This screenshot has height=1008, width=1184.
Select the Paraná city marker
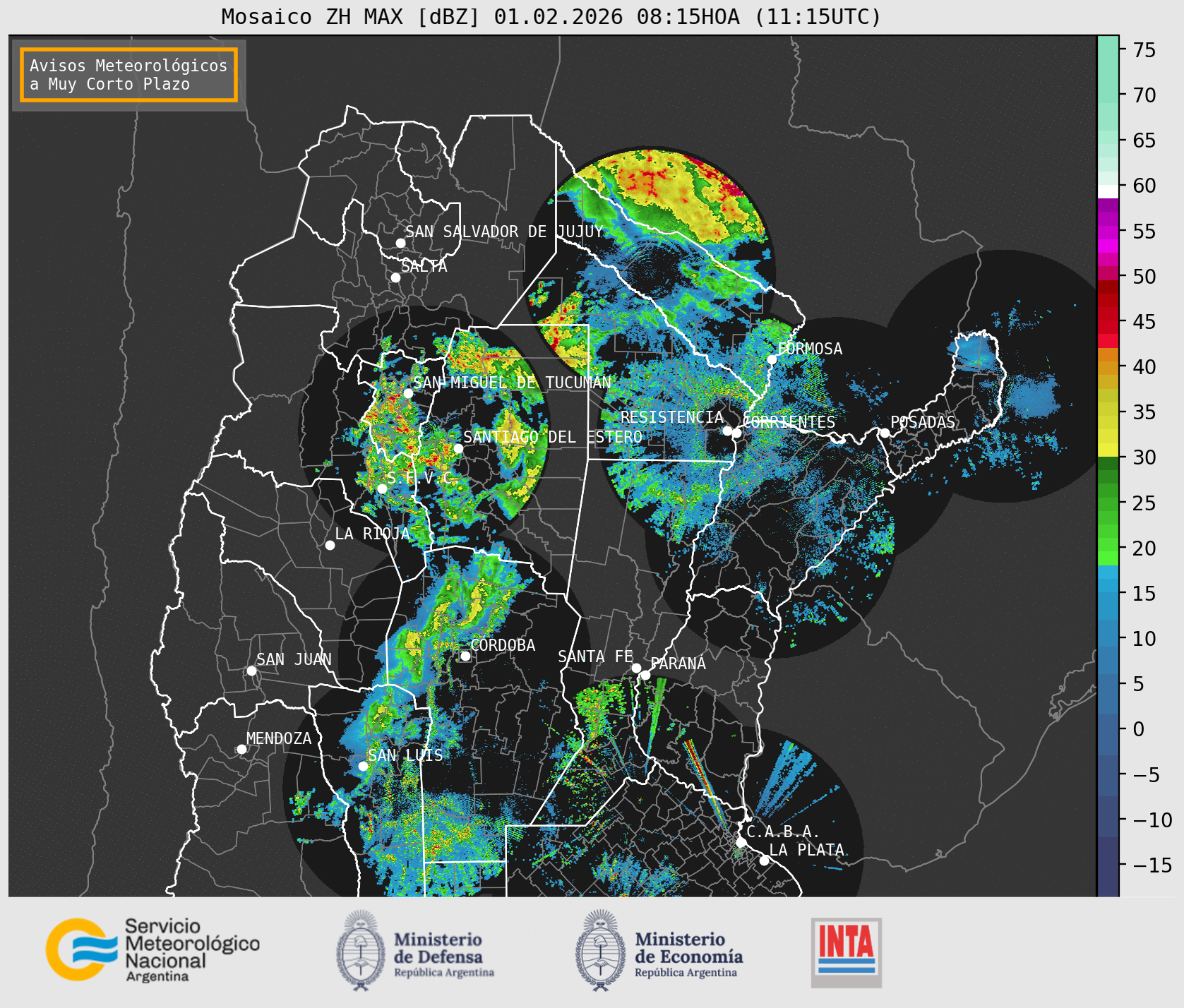click(645, 675)
